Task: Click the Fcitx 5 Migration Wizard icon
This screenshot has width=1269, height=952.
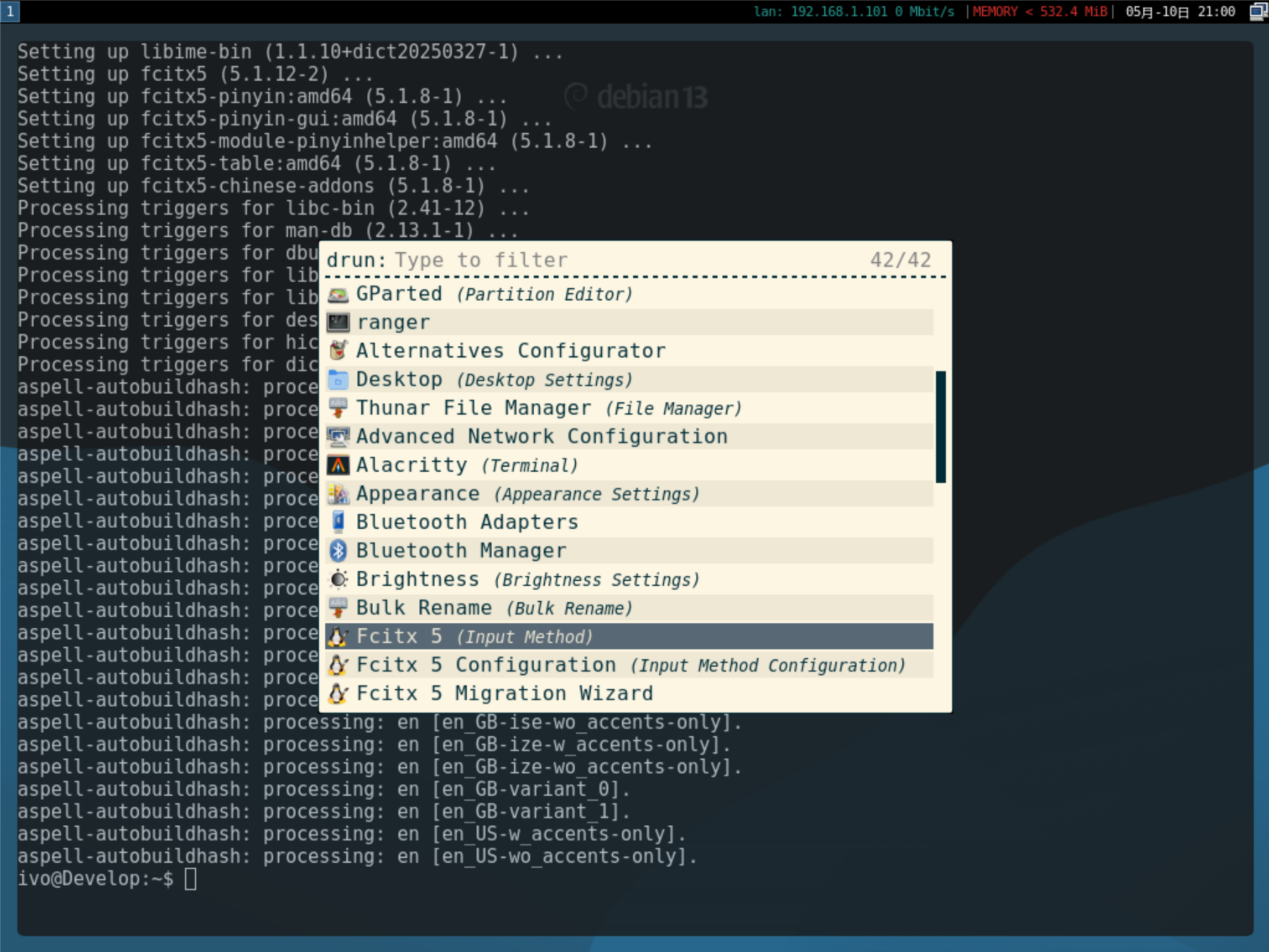Action: pos(338,693)
